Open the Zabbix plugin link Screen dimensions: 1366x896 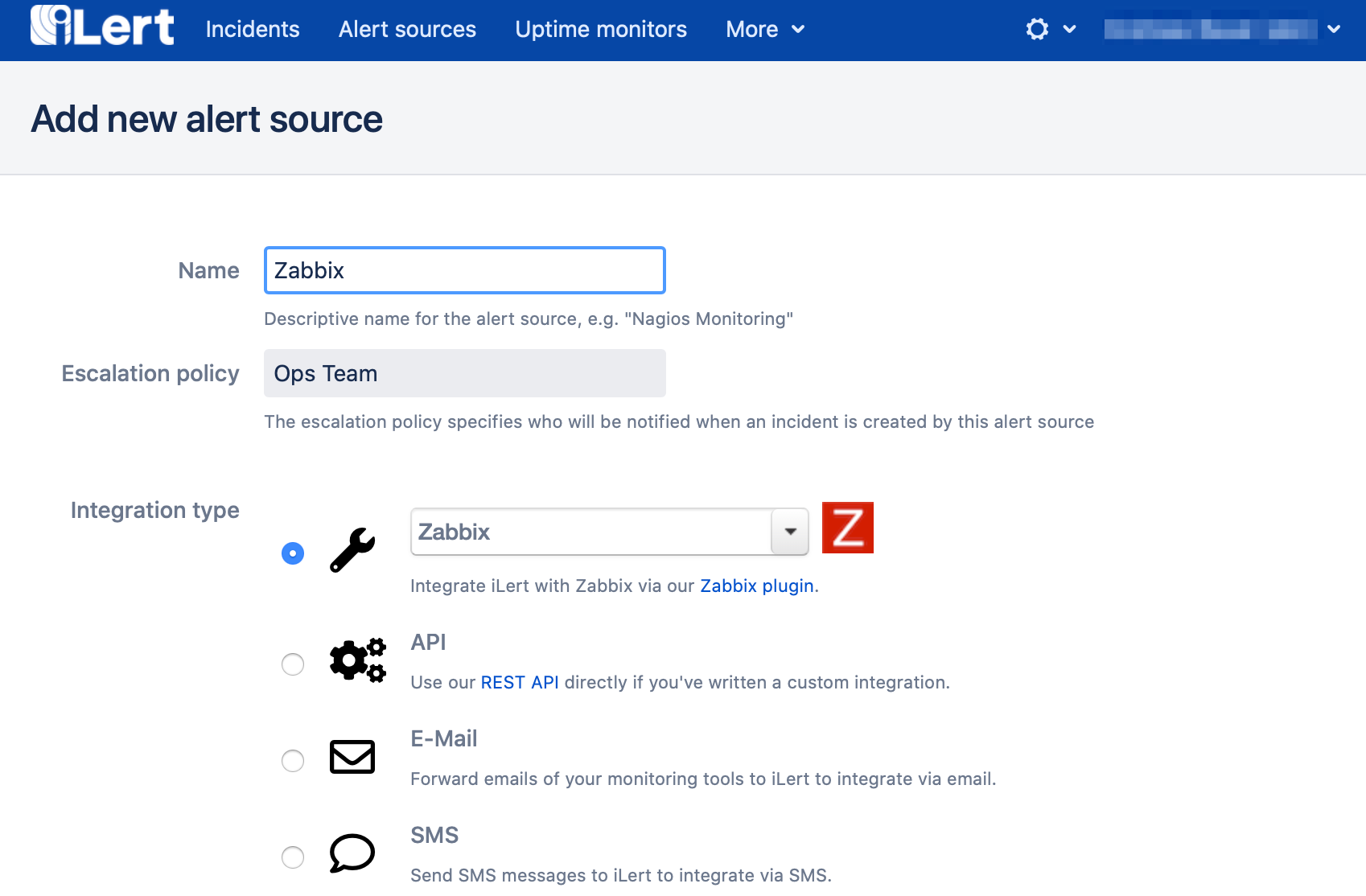(x=756, y=586)
